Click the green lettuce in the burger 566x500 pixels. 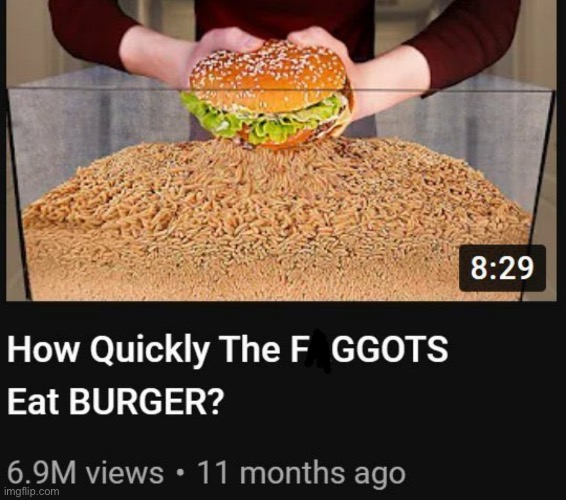point(260,119)
